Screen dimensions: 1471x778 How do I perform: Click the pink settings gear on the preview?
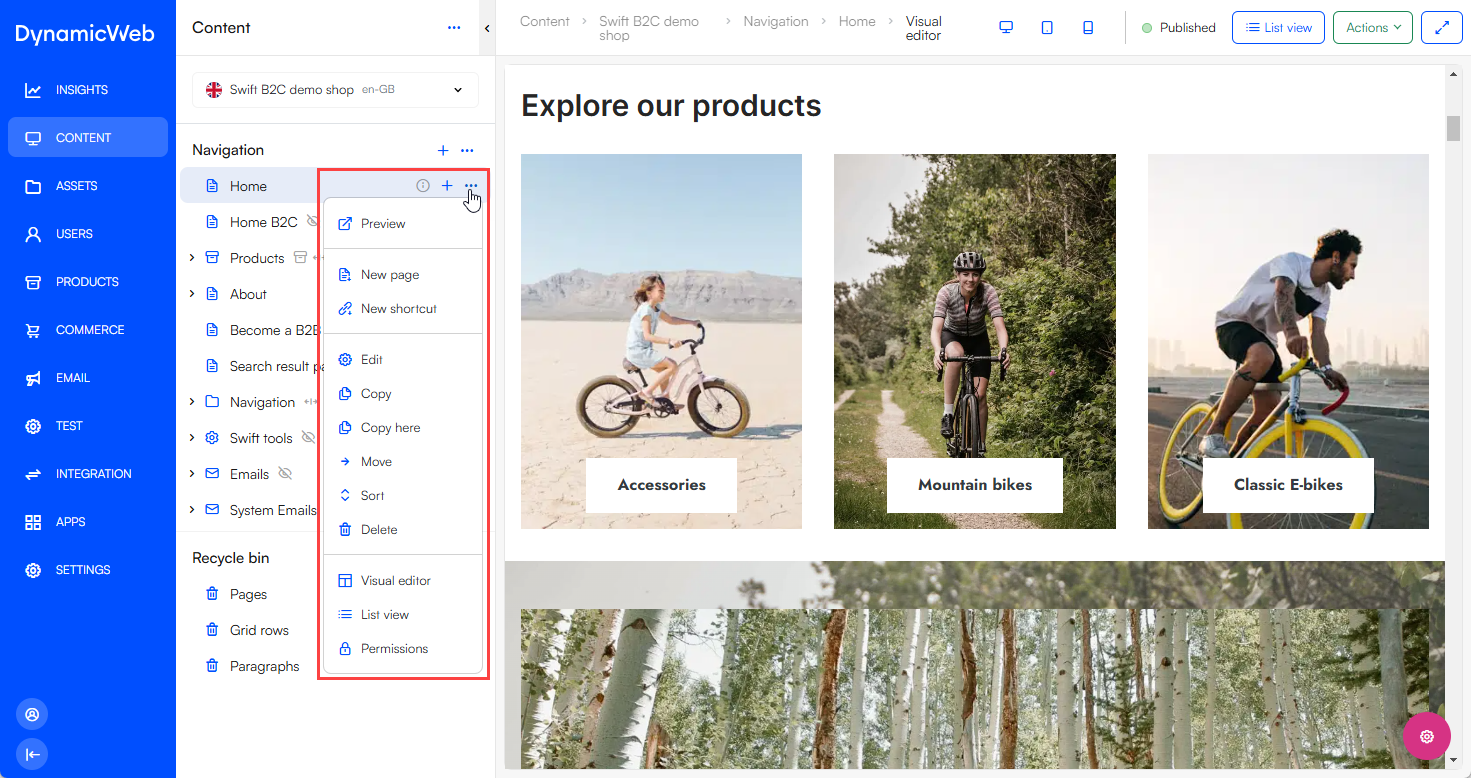click(x=1426, y=736)
